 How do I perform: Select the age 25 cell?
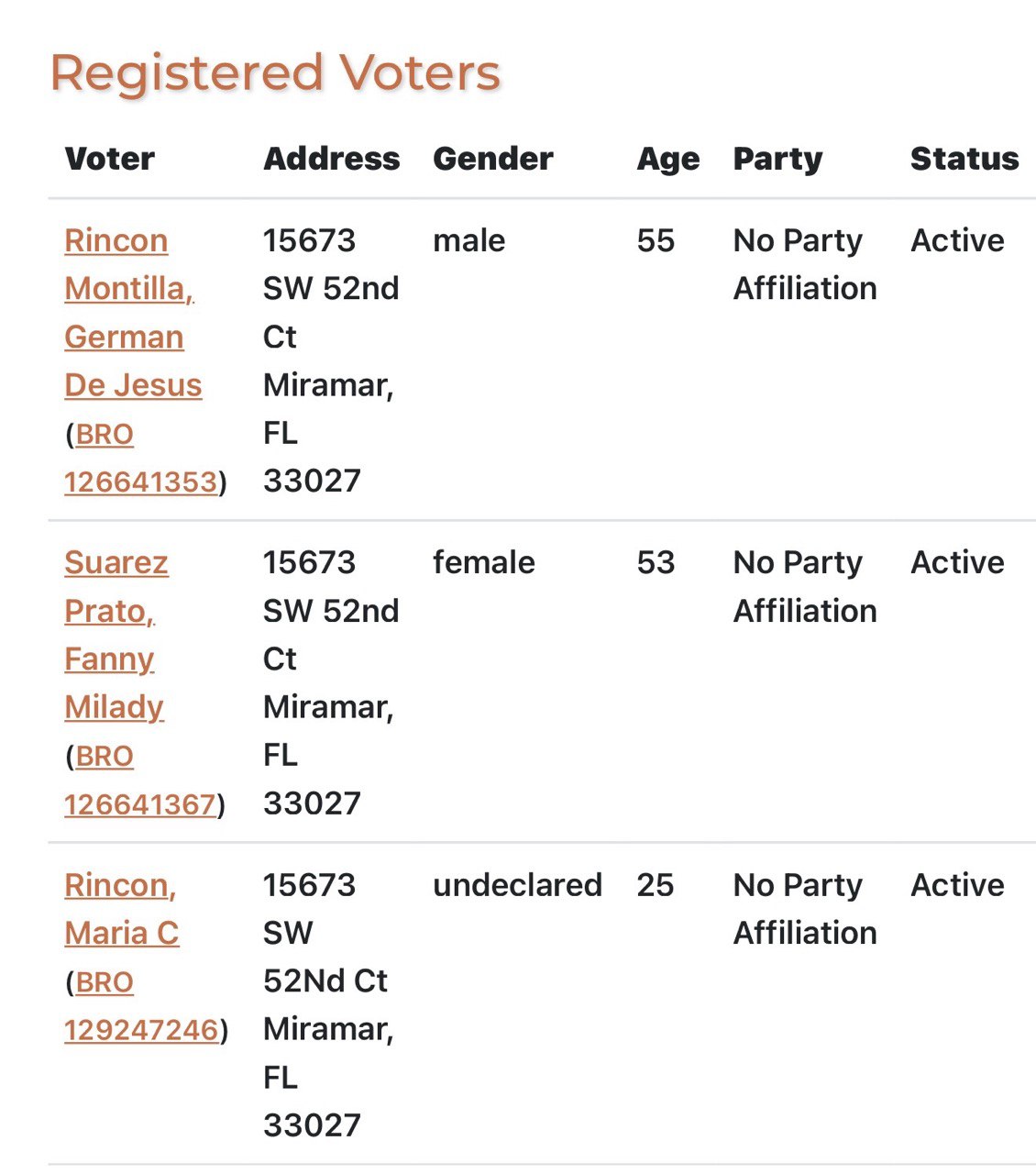pos(656,885)
